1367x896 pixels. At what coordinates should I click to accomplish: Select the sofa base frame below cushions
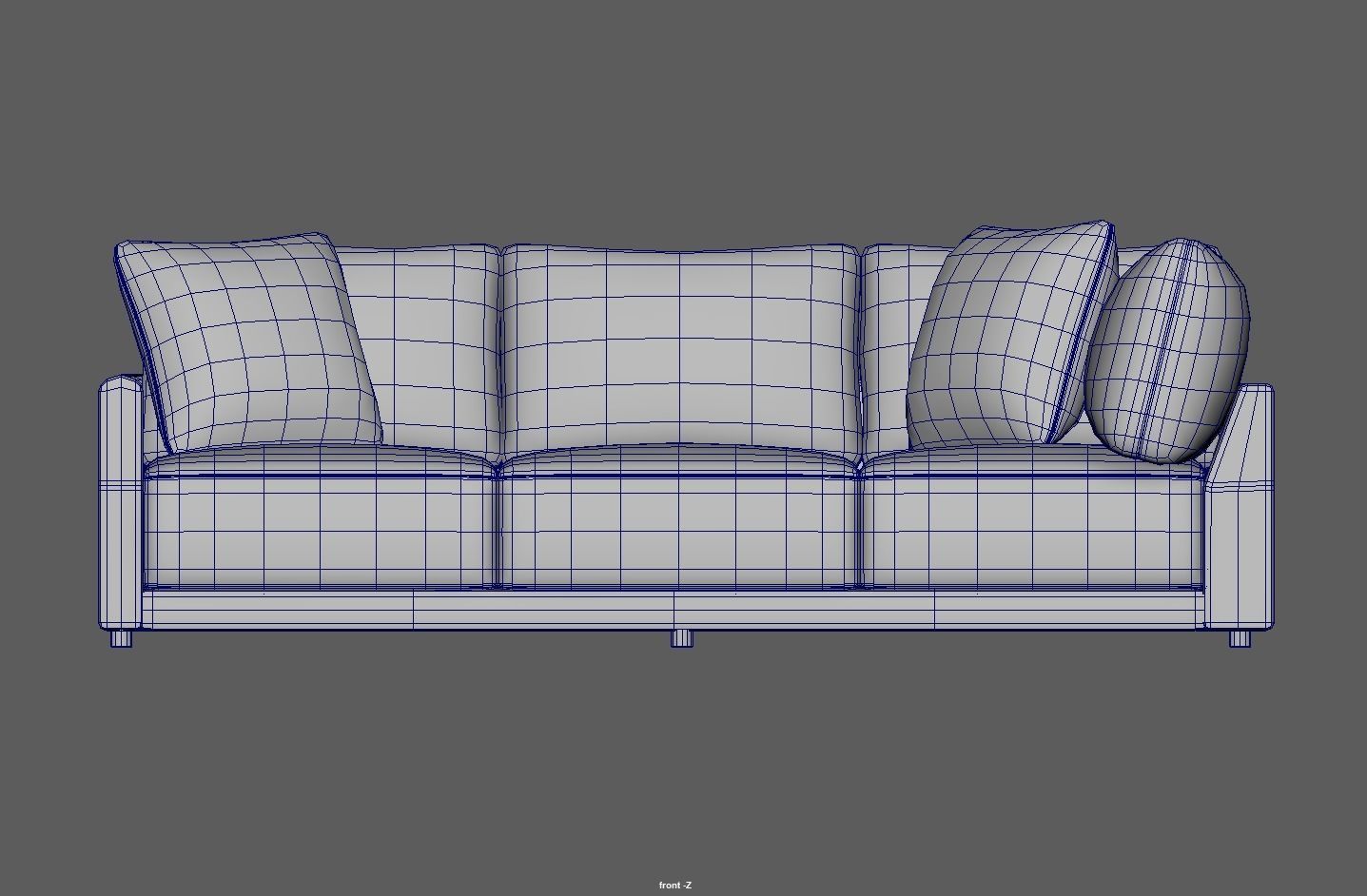674,610
